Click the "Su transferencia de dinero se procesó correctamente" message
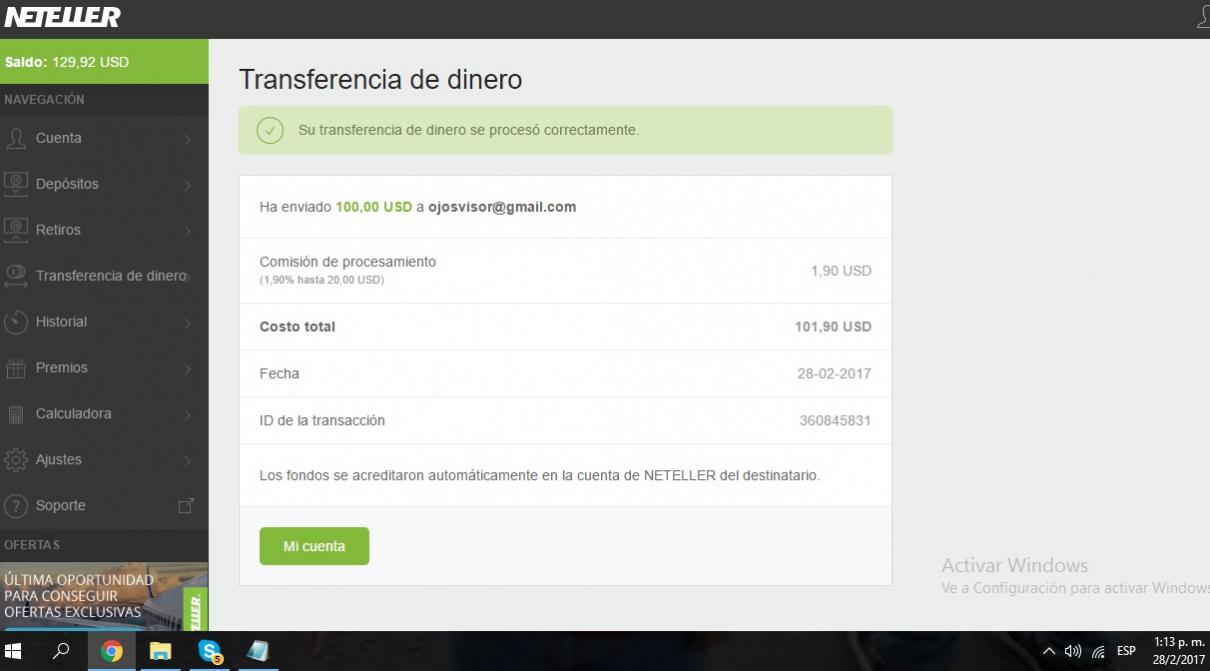Image resolution: width=1210 pixels, height=671 pixels. pyautogui.click(x=469, y=130)
